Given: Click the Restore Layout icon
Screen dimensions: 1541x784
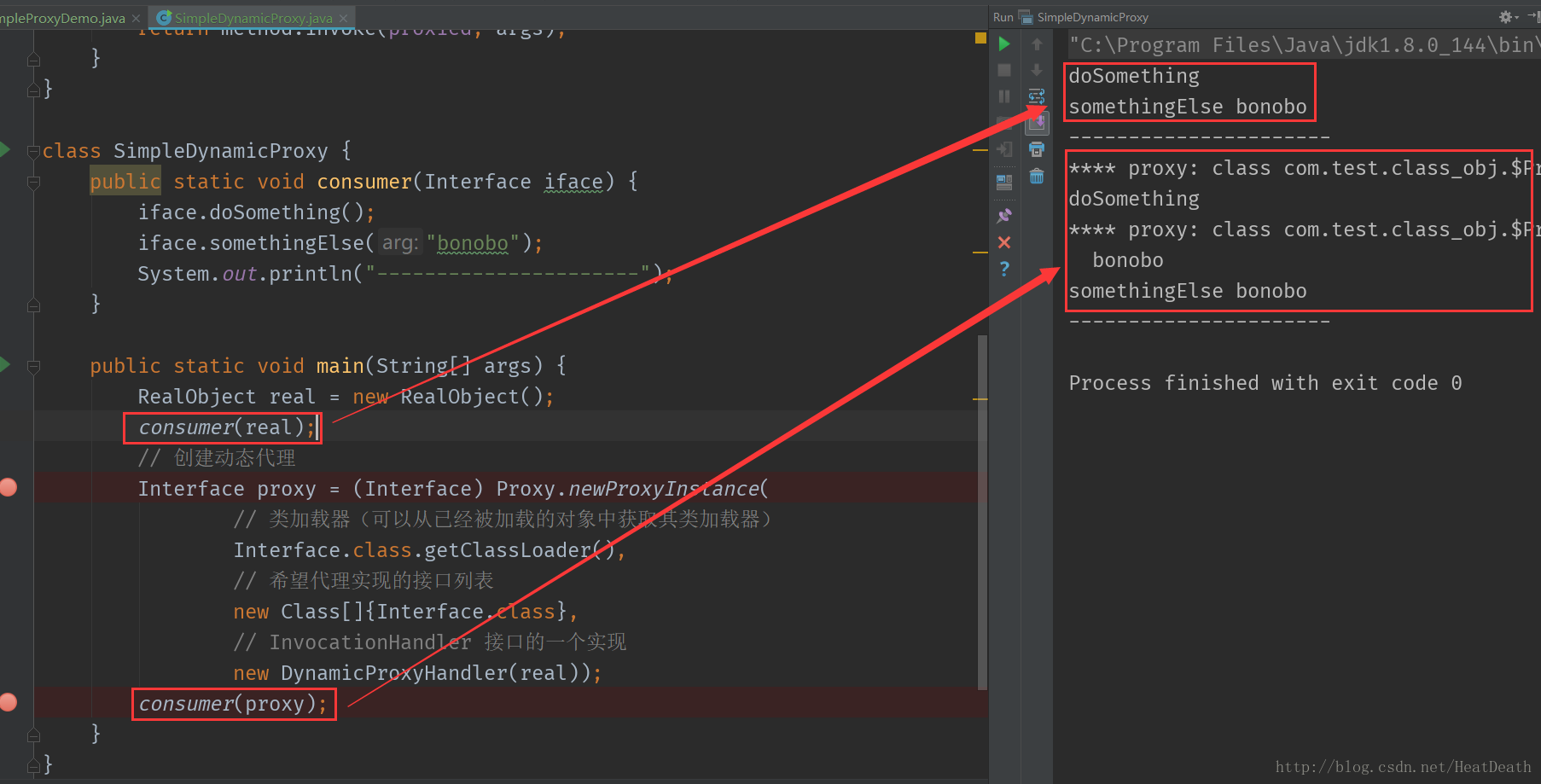Looking at the screenshot, I should (x=1004, y=182).
